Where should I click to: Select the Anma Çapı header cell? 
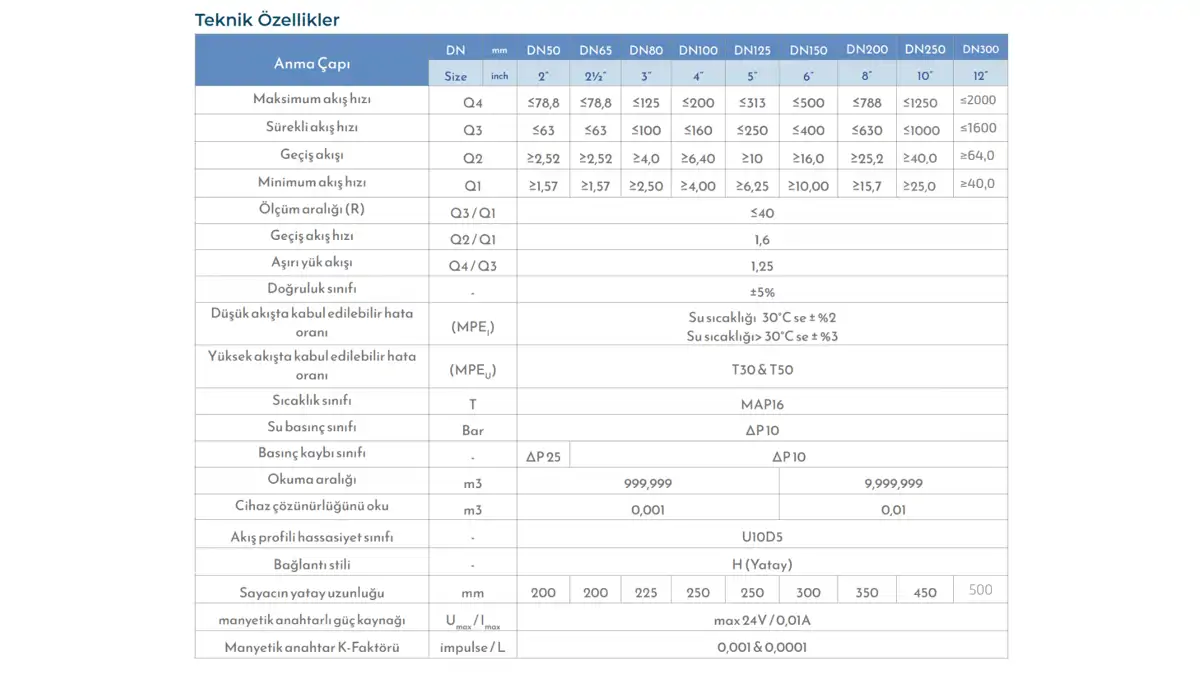311,63
